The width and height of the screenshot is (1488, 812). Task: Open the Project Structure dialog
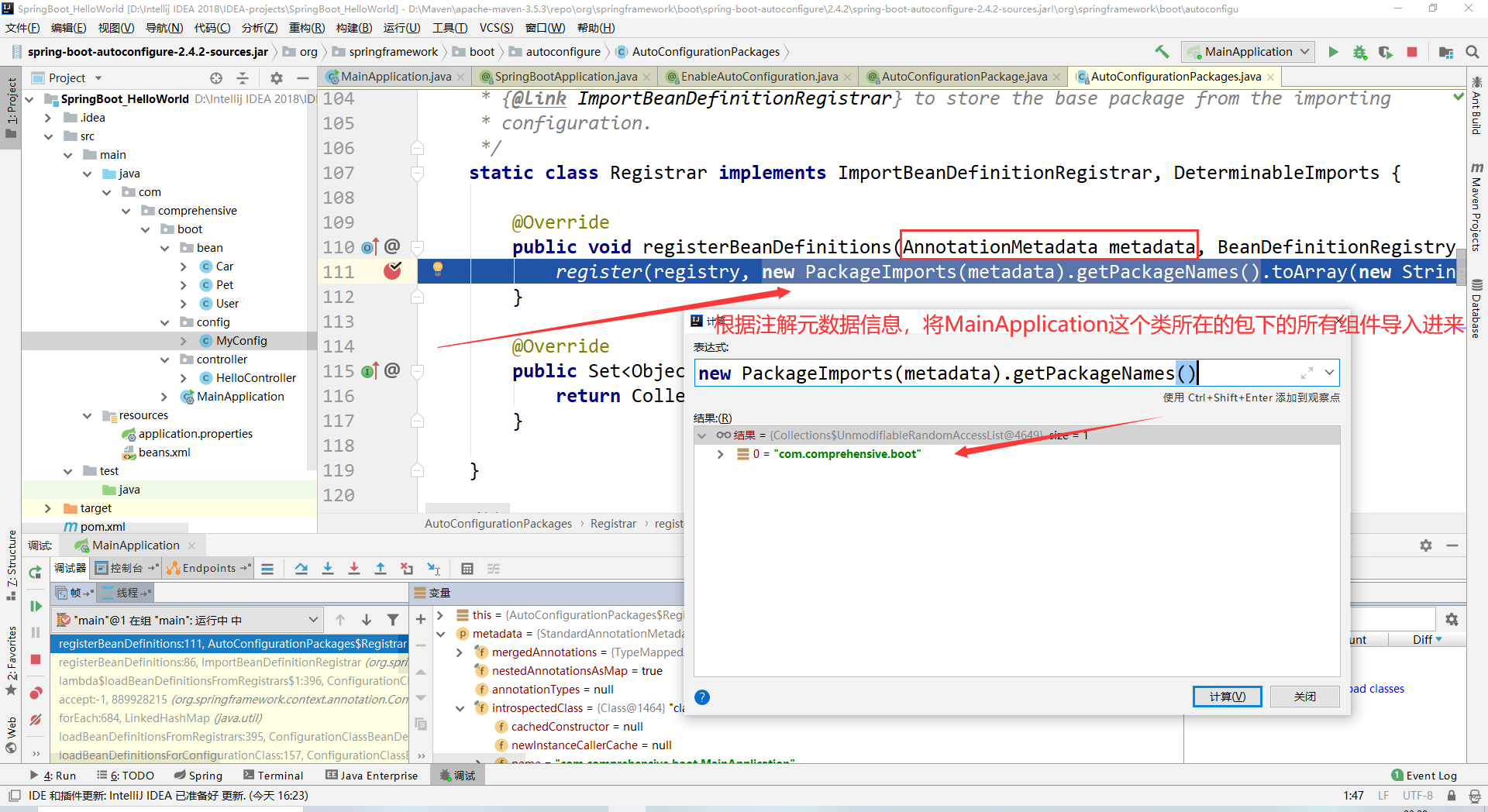tap(1446, 52)
